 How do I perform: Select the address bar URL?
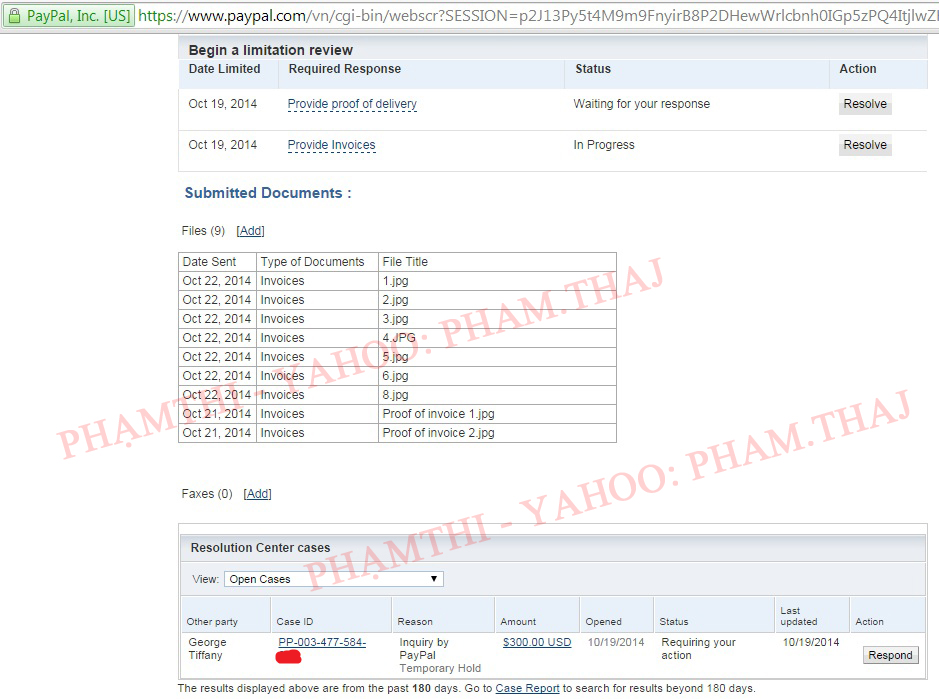pos(538,16)
